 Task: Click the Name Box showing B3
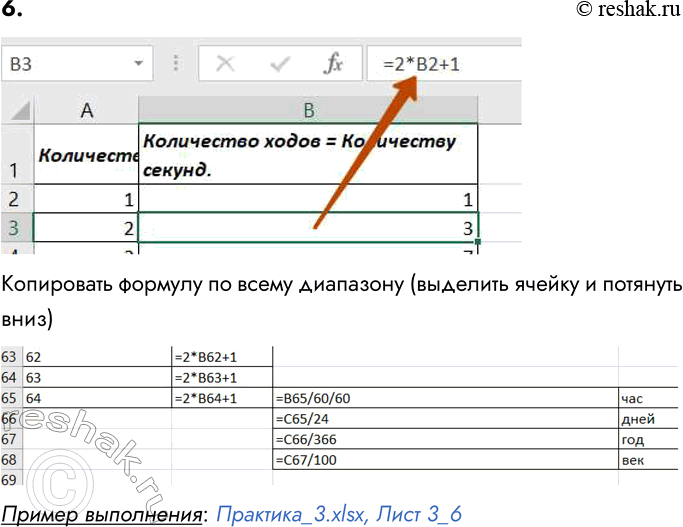click(60, 65)
